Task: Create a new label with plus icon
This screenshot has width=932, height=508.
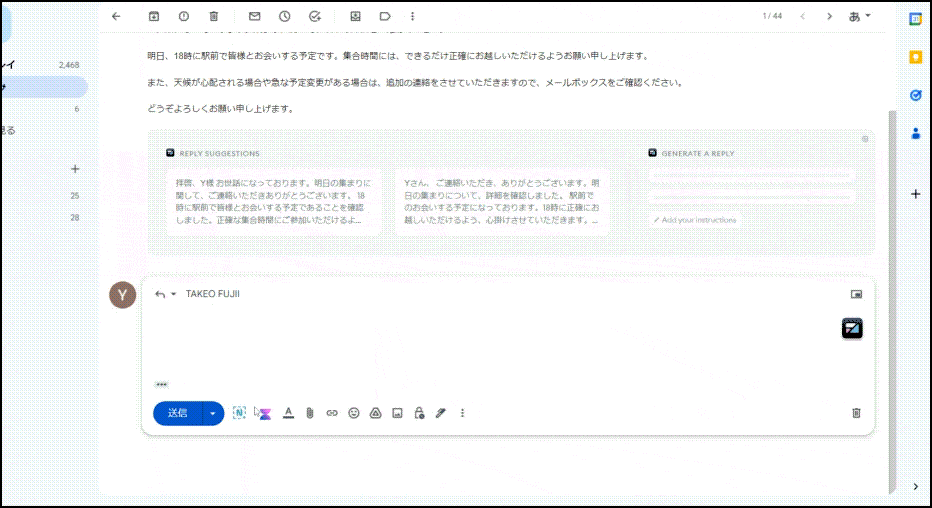Action: pos(75,169)
